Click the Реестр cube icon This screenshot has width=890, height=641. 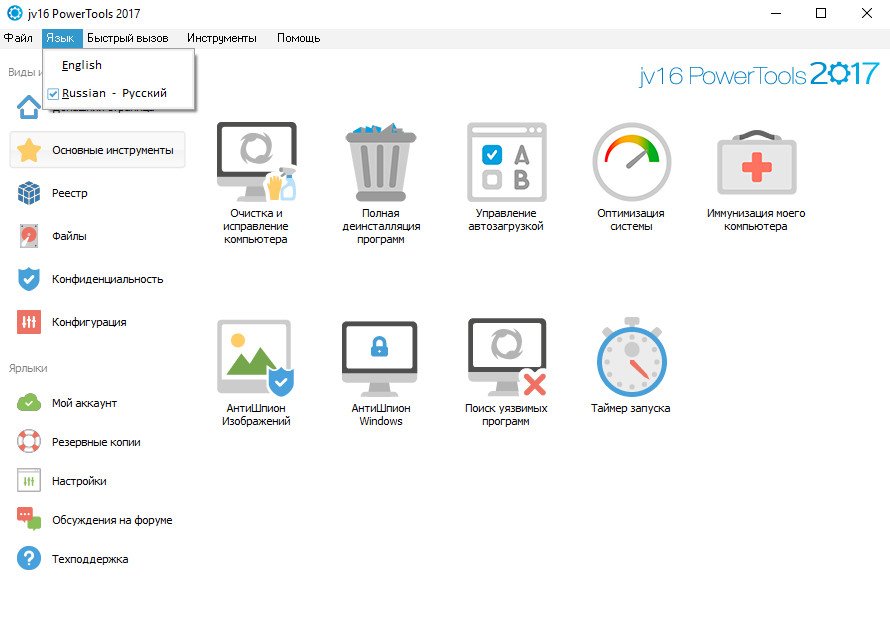(28, 193)
